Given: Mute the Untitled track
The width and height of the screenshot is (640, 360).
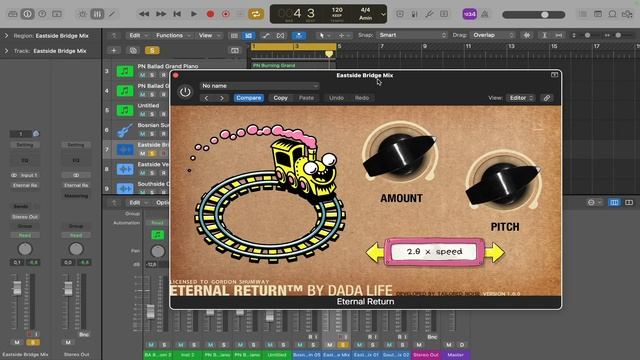Looking at the screenshot, I should pos(142,114).
